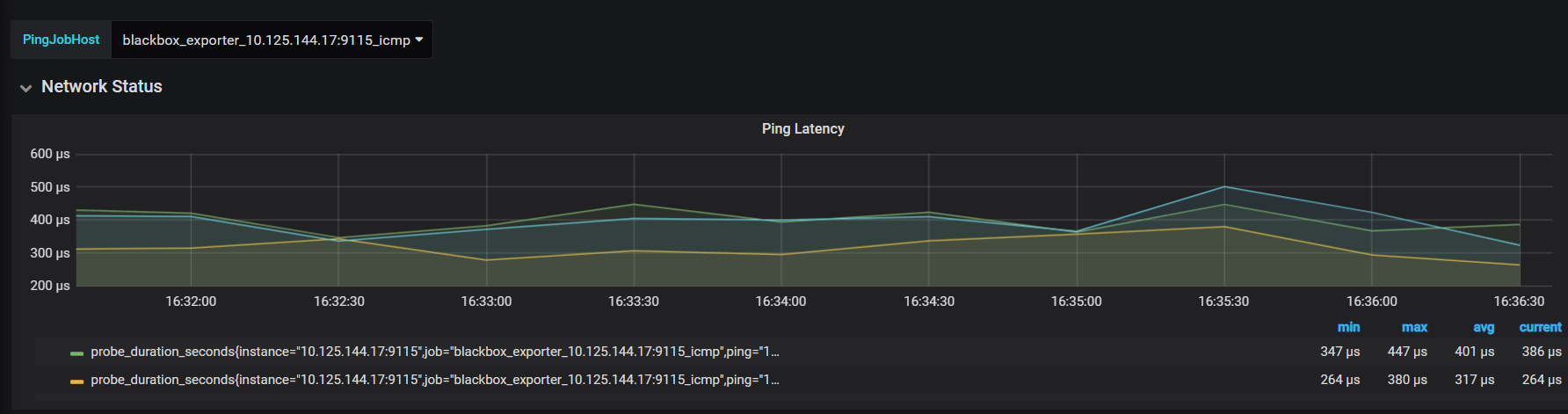
Task: Click the 386 µs current value
Action: [1542, 352]
